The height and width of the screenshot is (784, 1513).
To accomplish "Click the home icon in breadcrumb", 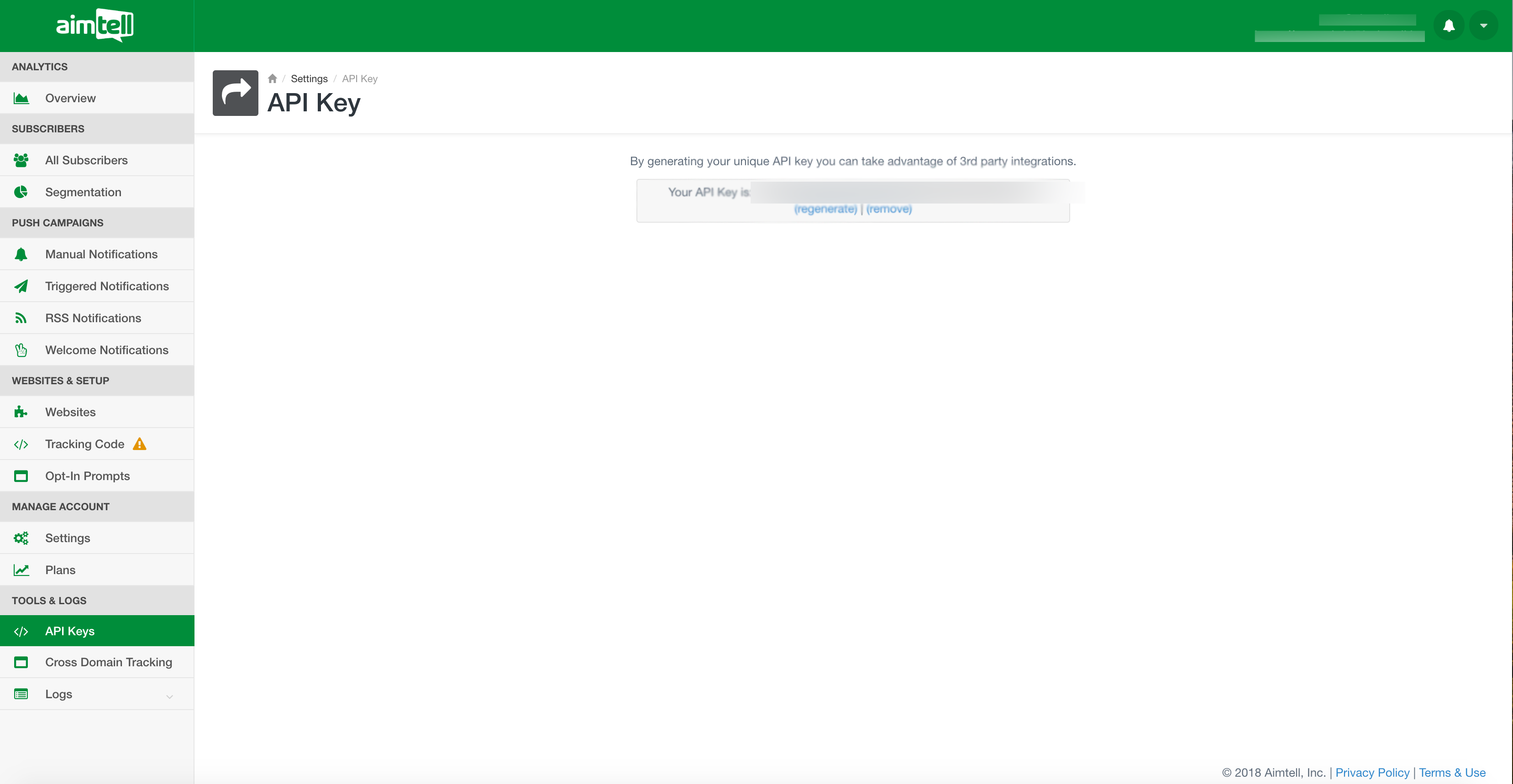I will pyautogui.click(x=272, y=78).
